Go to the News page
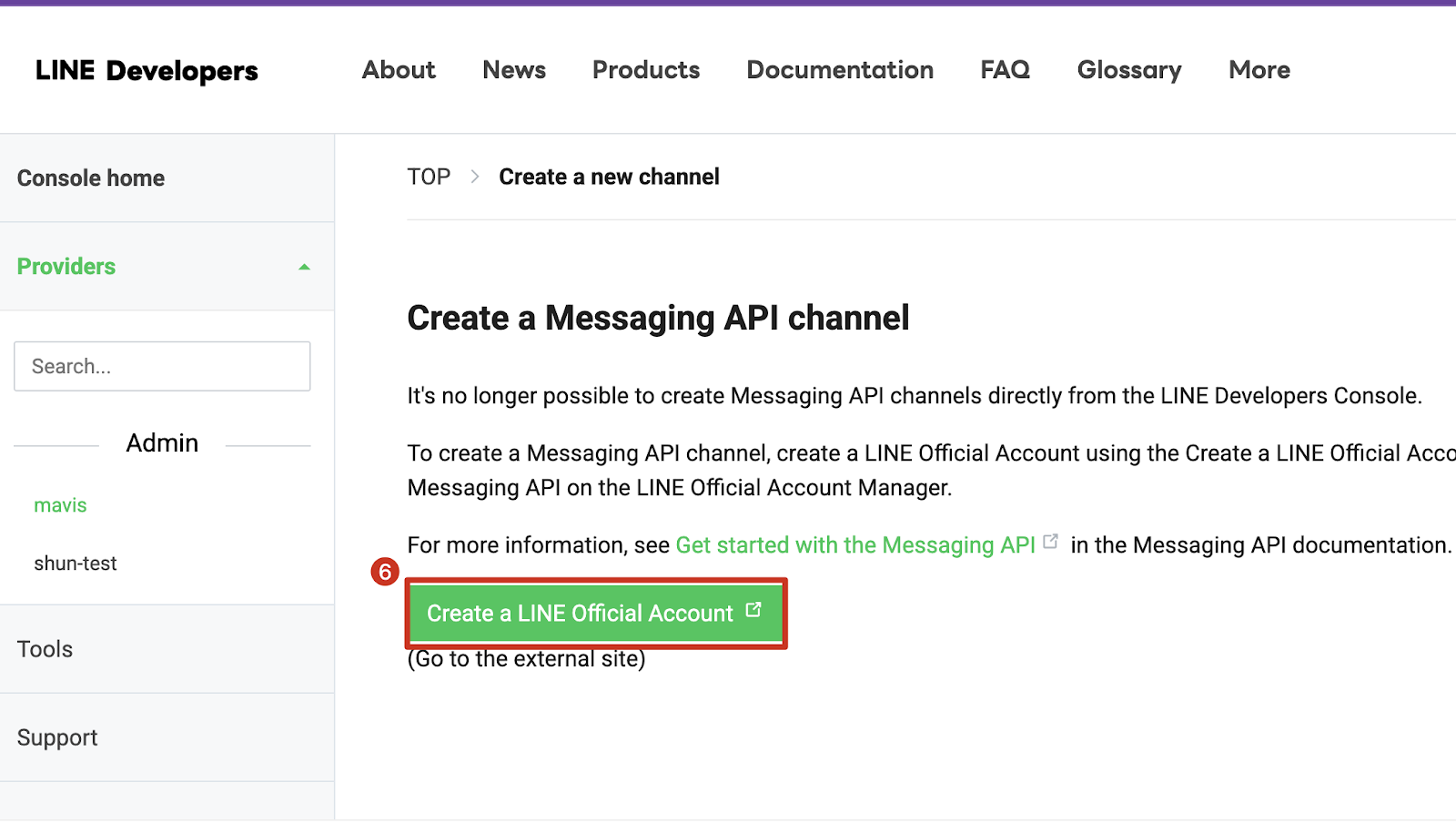This screenshot has height=823, width=1456. [514, 70]
